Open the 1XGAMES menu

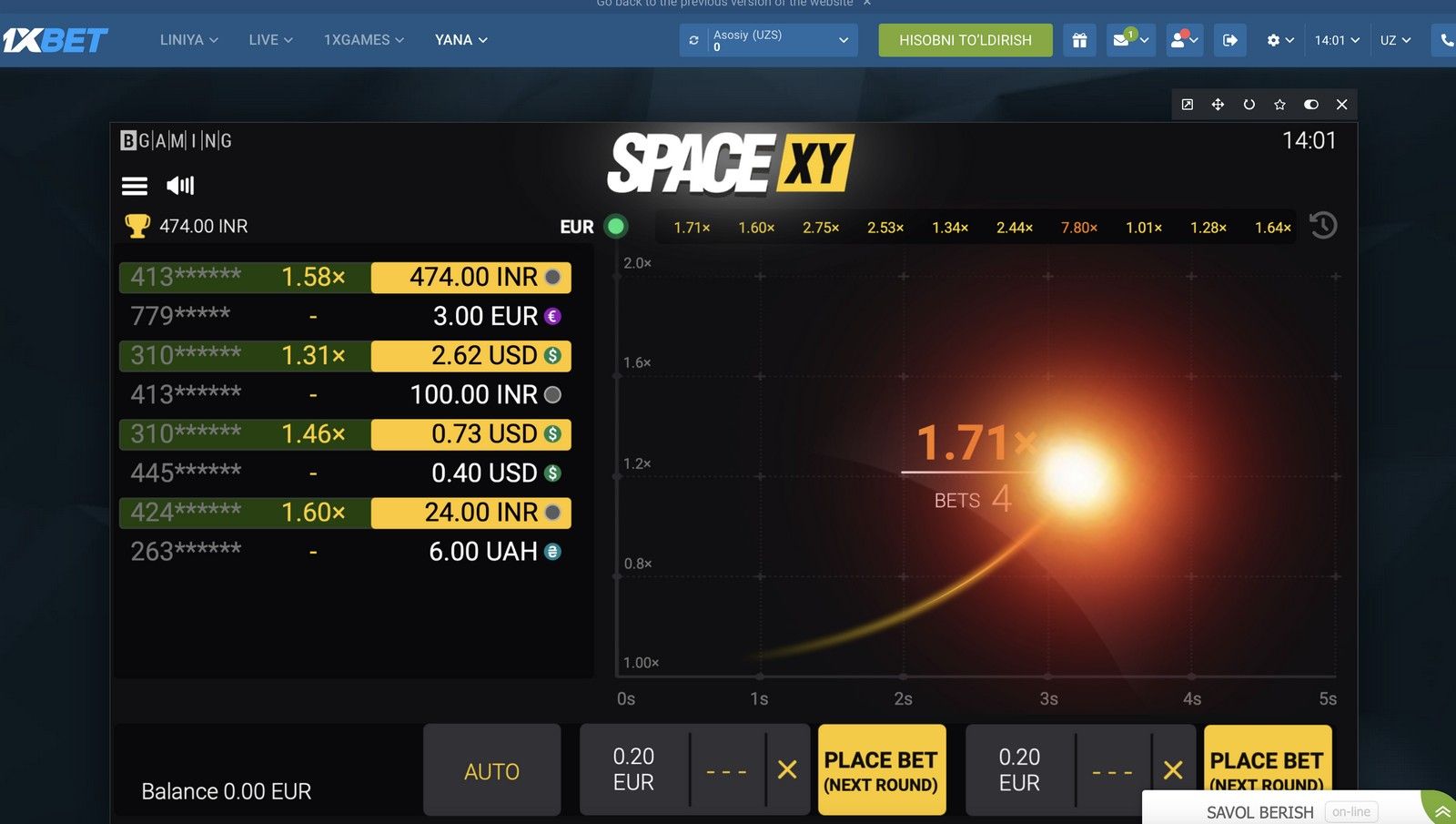click(363, 40)
